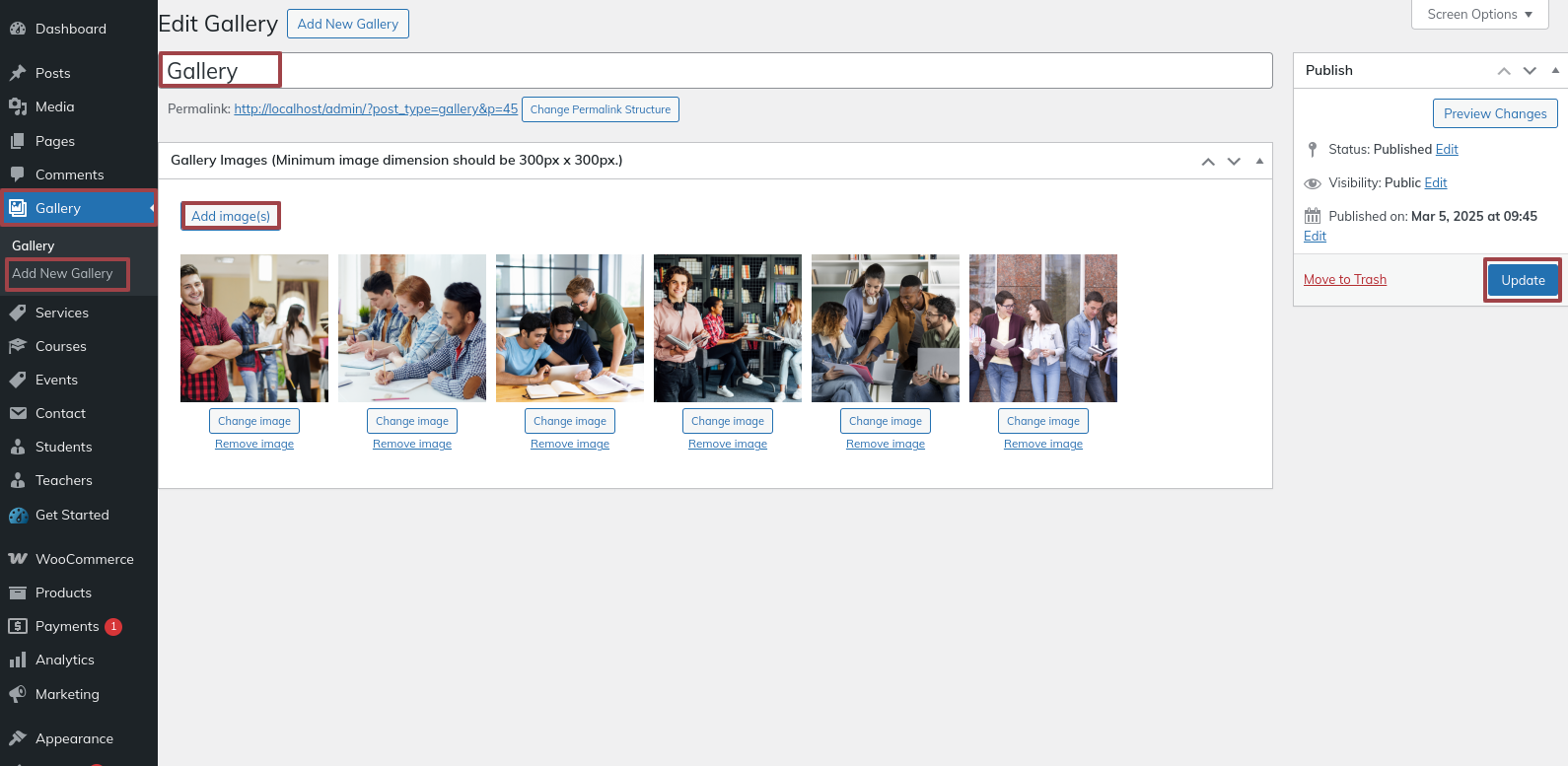
Task: Click the Get Started globe icon
Action: [x=18, y=515]
